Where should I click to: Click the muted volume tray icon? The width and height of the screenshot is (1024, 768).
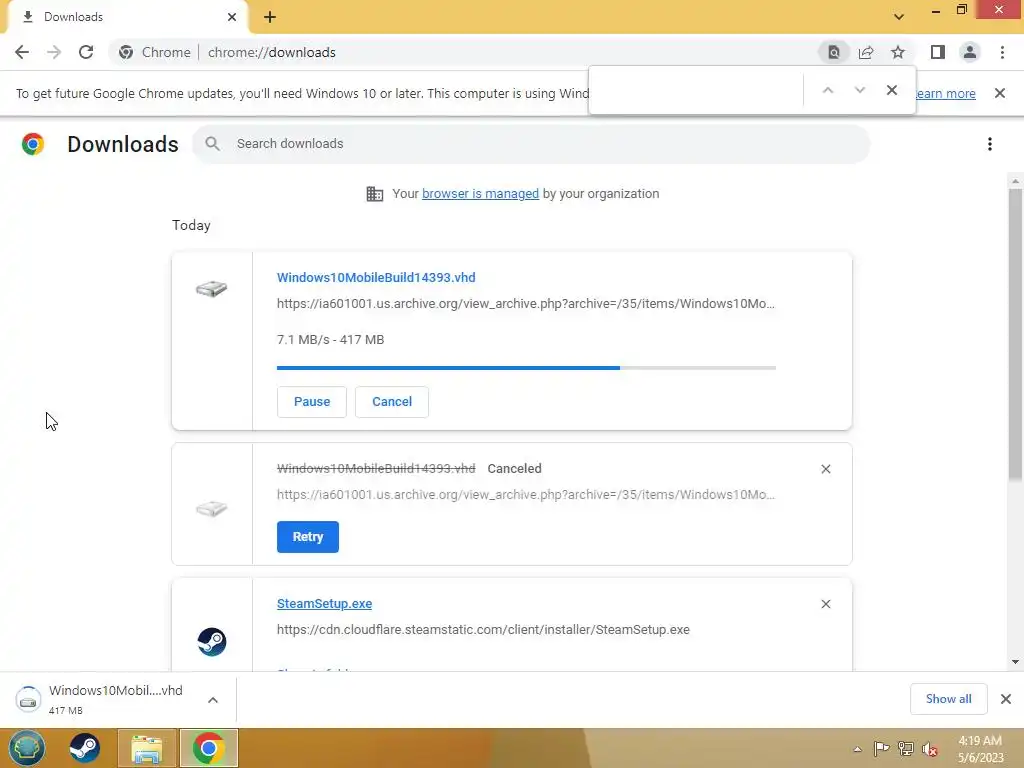pos(929,749)
